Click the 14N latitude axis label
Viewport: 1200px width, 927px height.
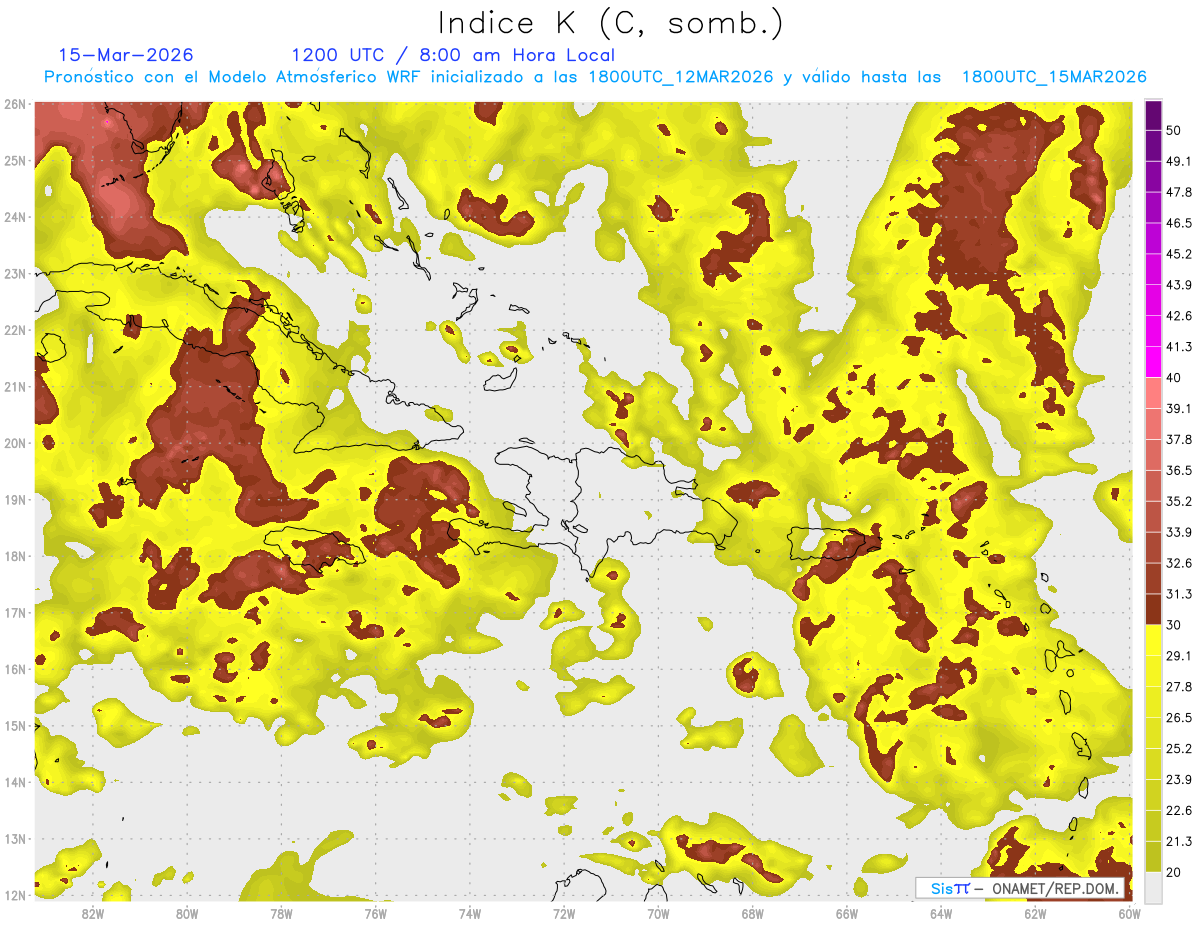pyautogui.click(x=15, y=782)
